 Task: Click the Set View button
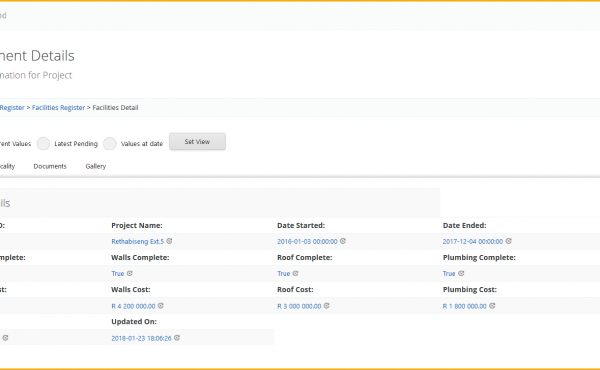pos(197,142)
